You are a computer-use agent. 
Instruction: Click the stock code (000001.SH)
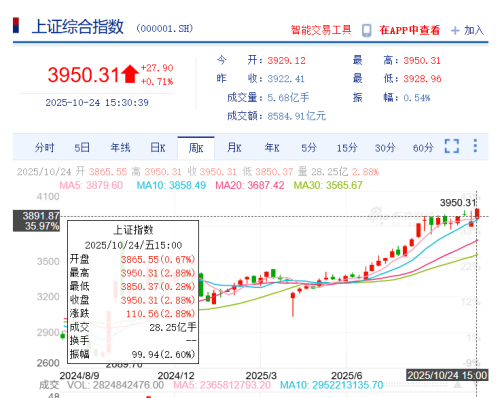pos(164,28)
